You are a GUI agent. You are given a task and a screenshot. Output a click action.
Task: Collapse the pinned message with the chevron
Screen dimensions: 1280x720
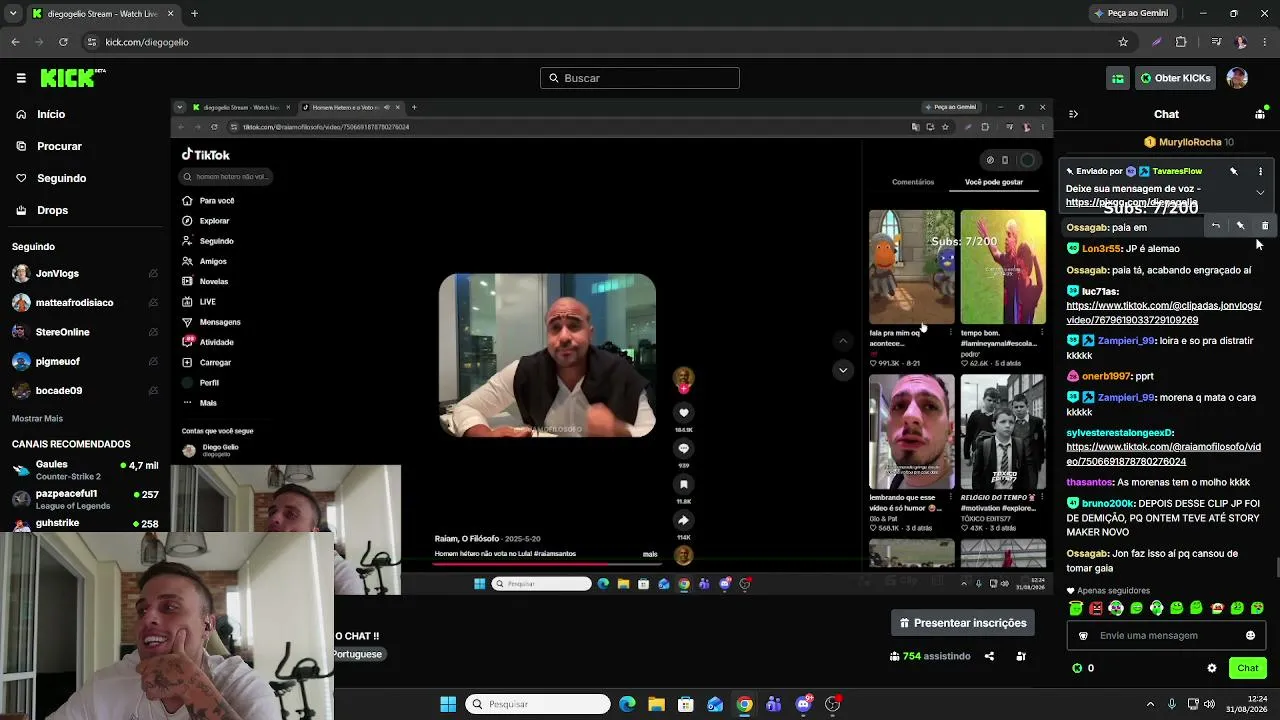[1260, 192]
